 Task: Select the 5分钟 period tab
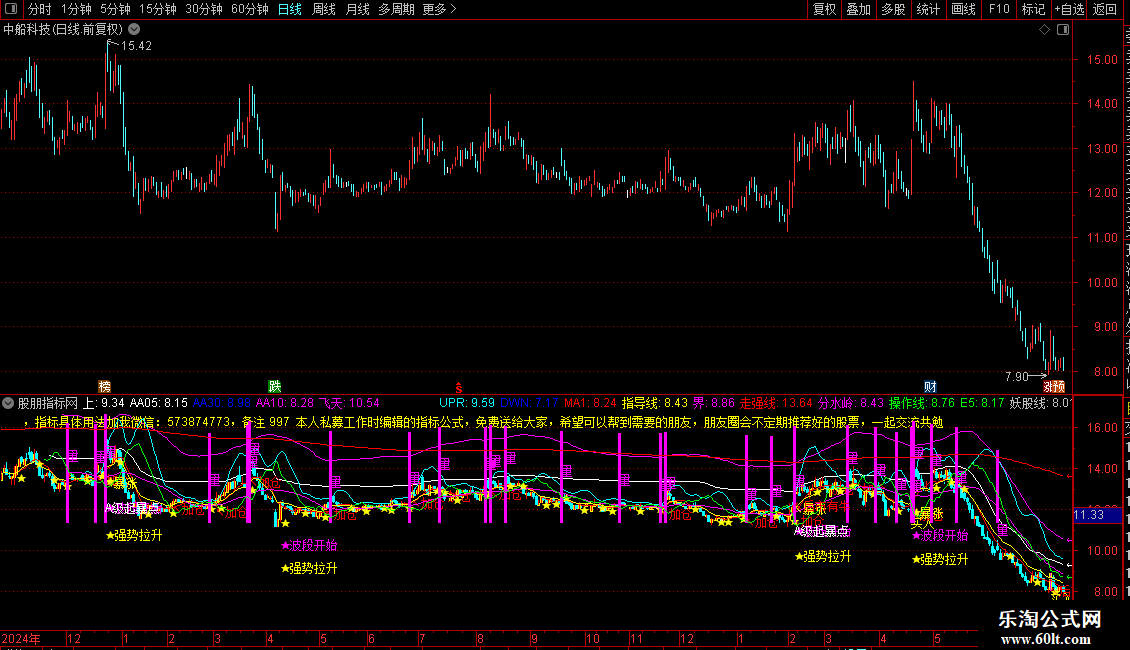(x=115, y=9)
